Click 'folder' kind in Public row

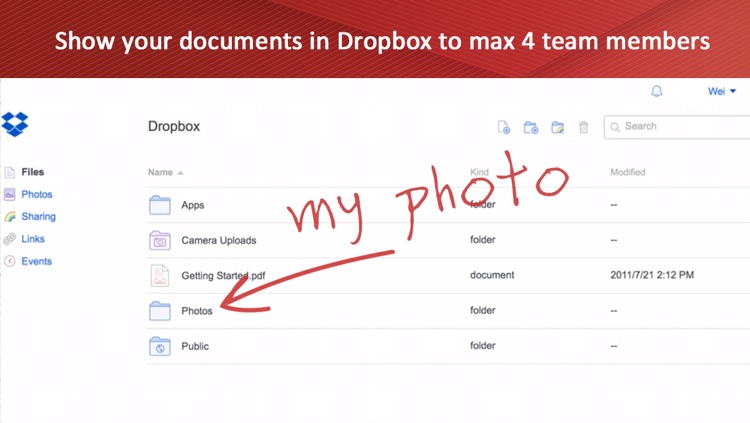pos(483,345)
